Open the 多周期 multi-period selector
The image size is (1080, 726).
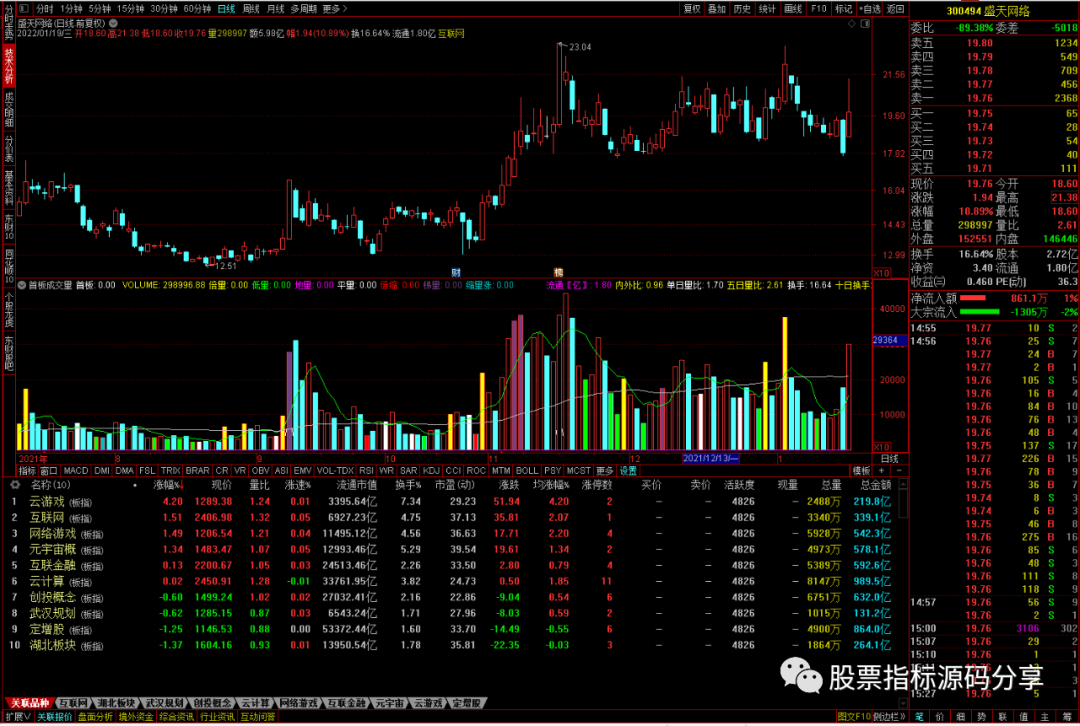point(305,8)
